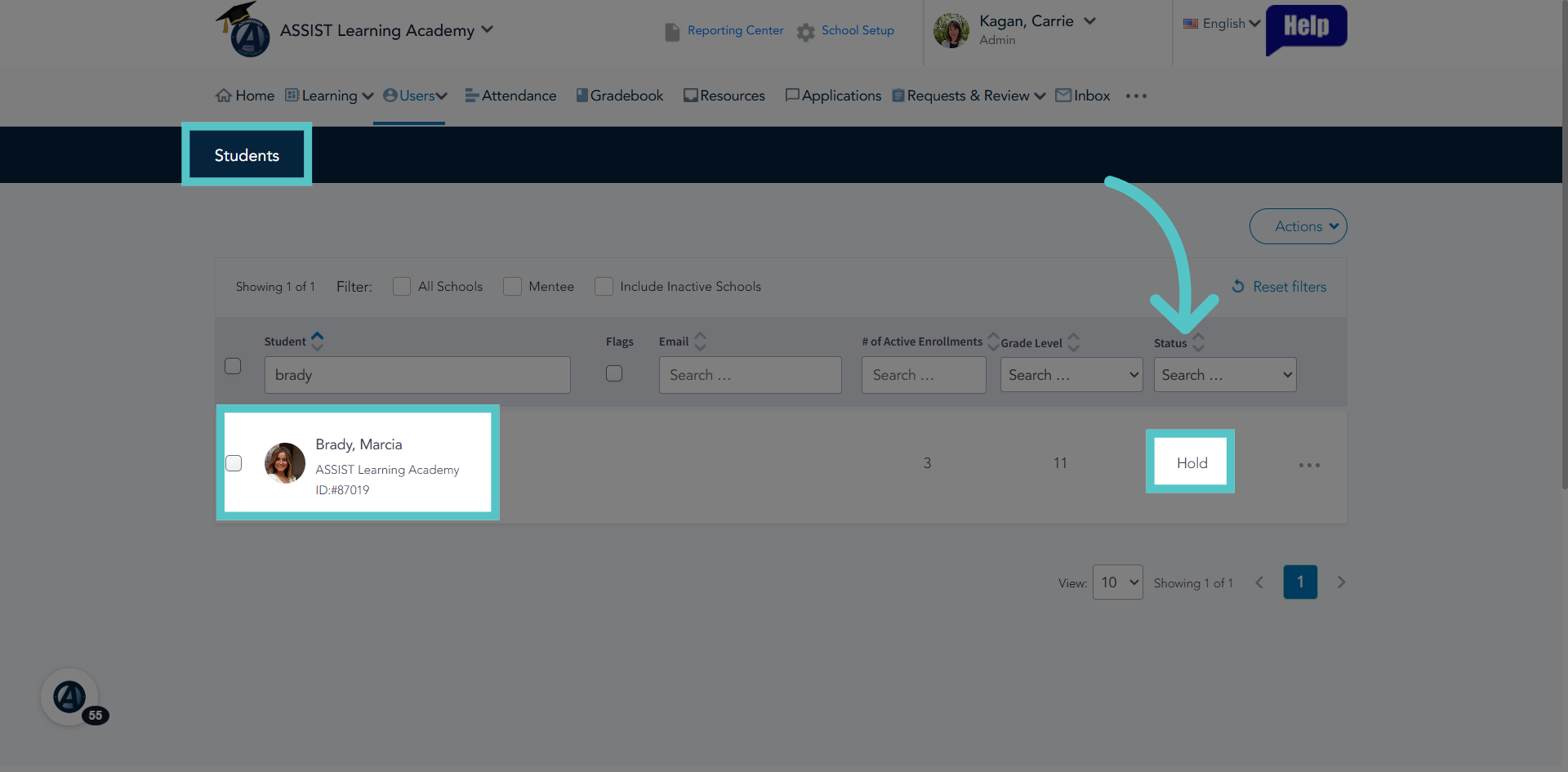Open the Status search dropdown
The image size is (1568, 772).
click(1224, 375)
